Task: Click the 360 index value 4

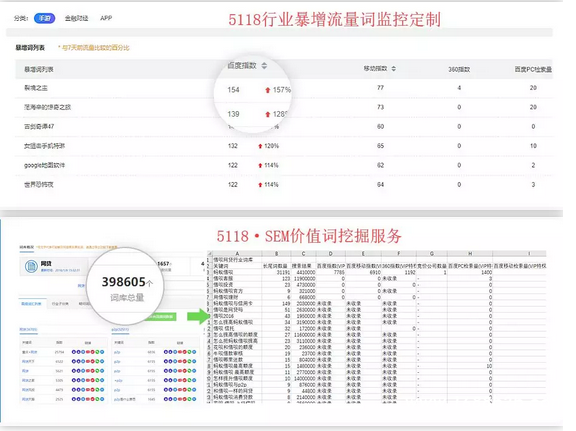Action: [459, 88]
